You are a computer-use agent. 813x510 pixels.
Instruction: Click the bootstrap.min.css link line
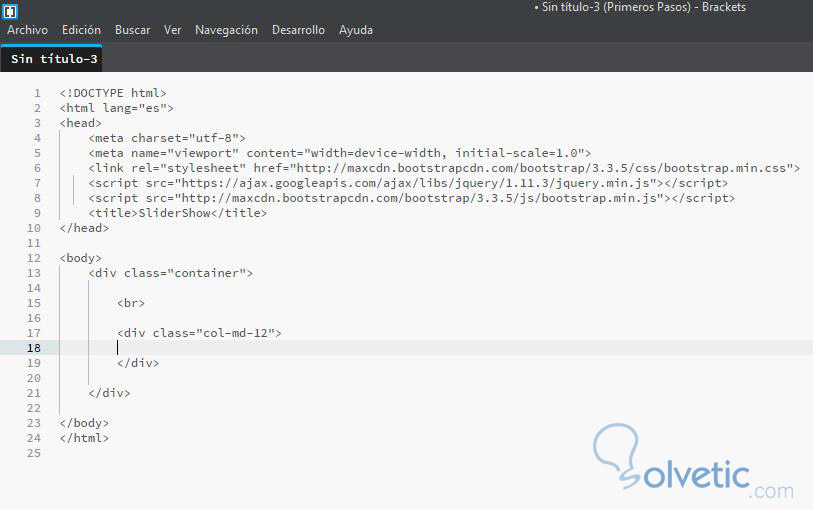[444, 168]
